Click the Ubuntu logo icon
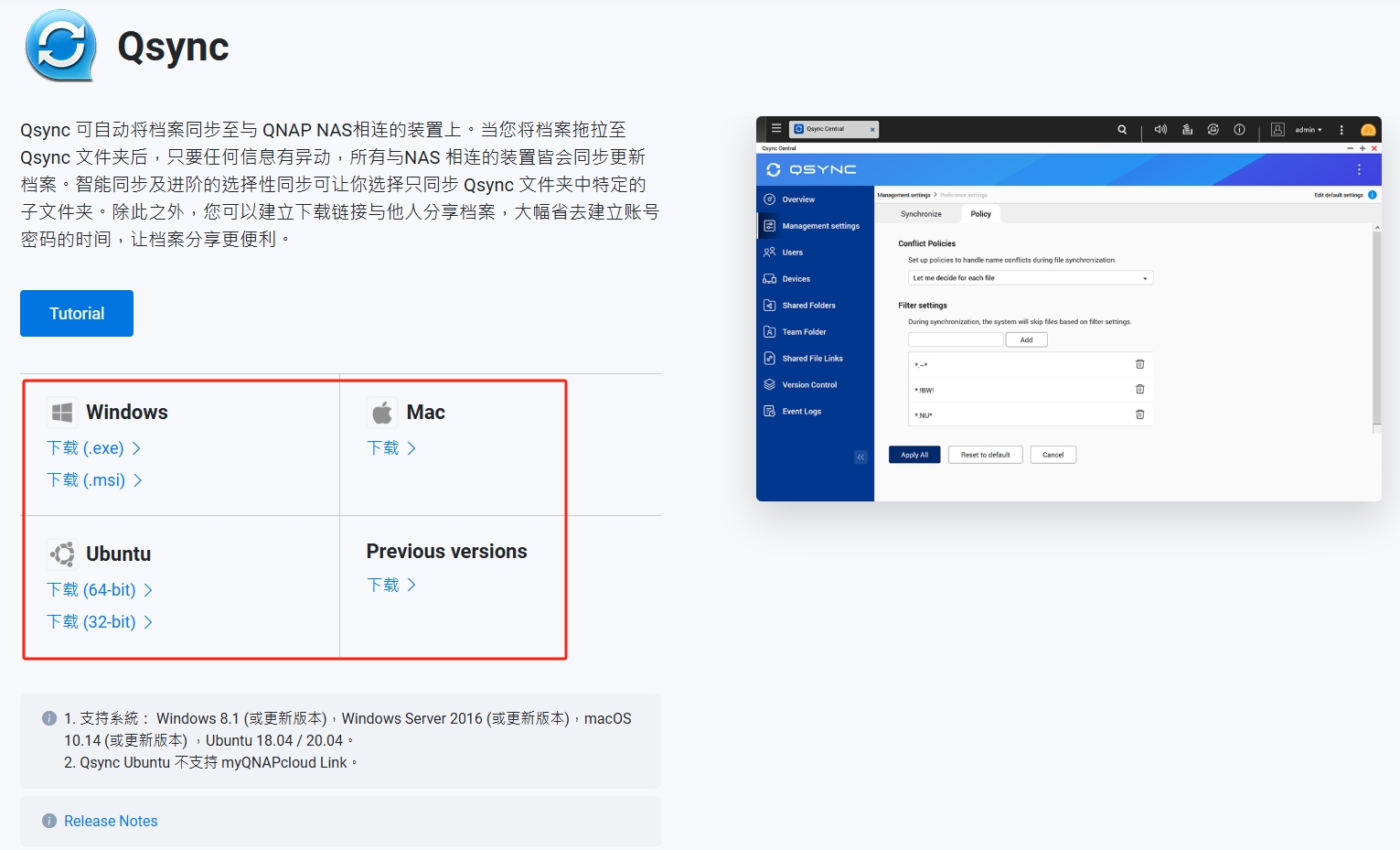The image size is (1400, 850). click(62, 554)
